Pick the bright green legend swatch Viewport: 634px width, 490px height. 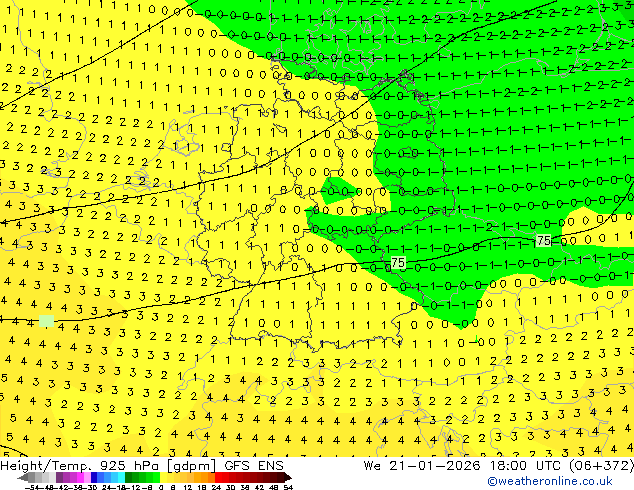(156, 477)
